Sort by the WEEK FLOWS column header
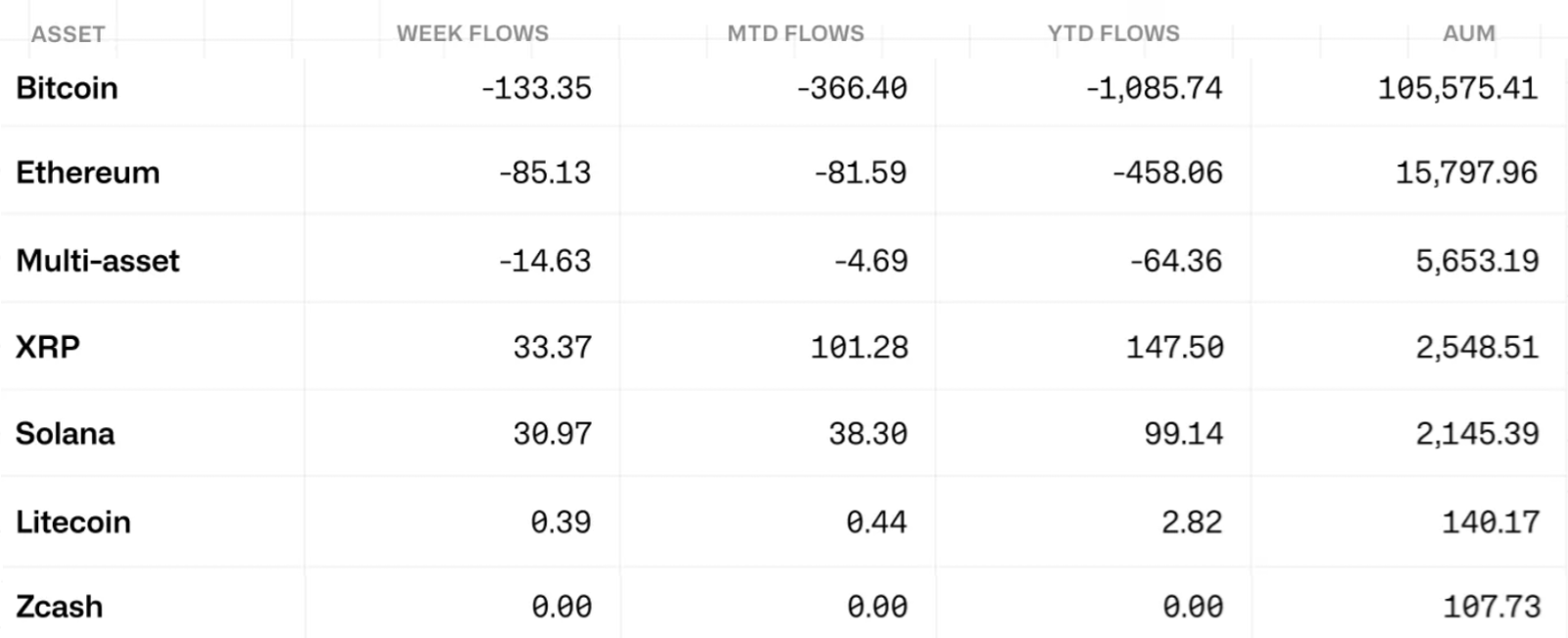This screenshot has width=1568, height=638. coord(472,33)
